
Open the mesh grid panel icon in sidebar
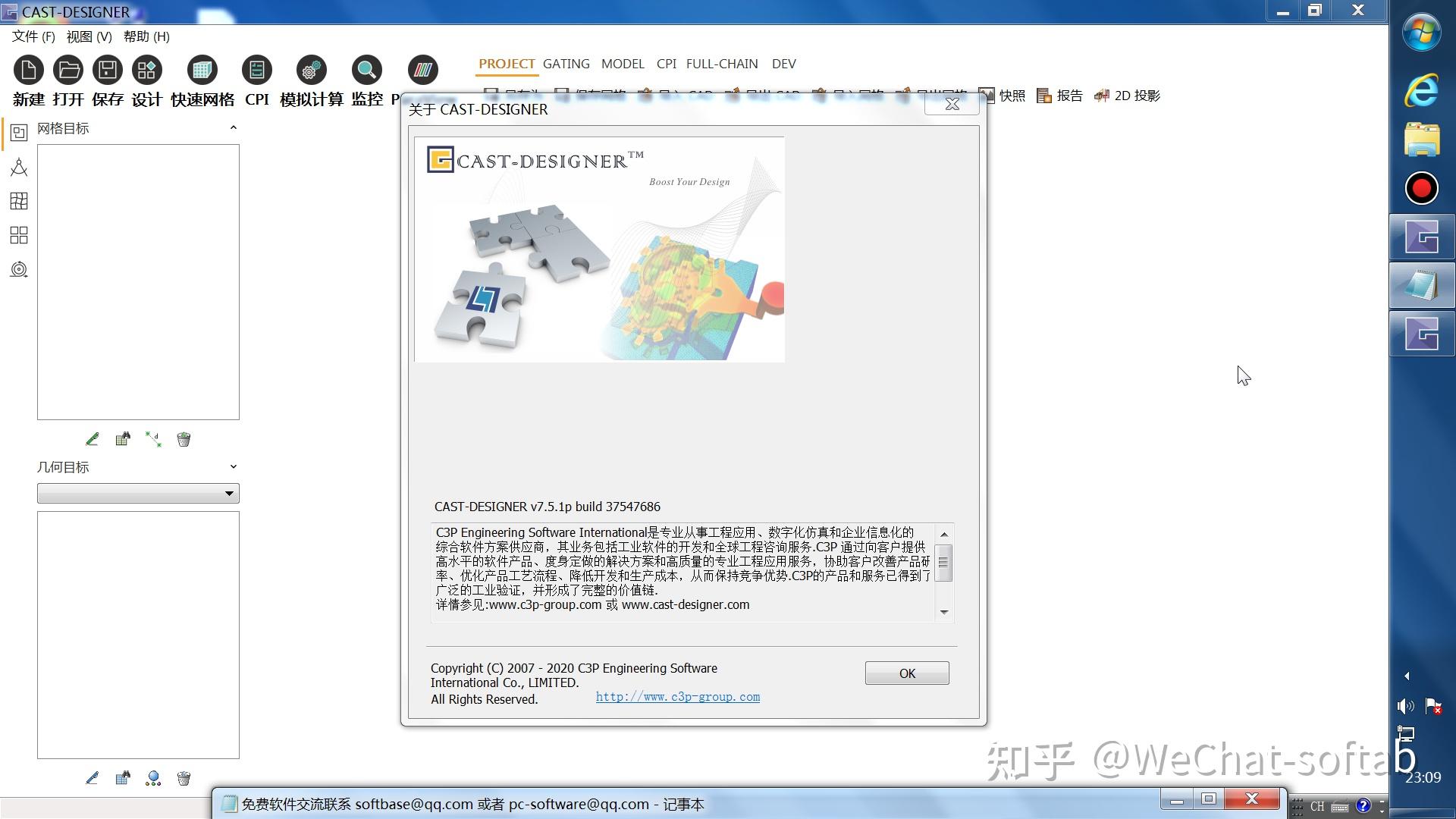click(x=18, y=201)
